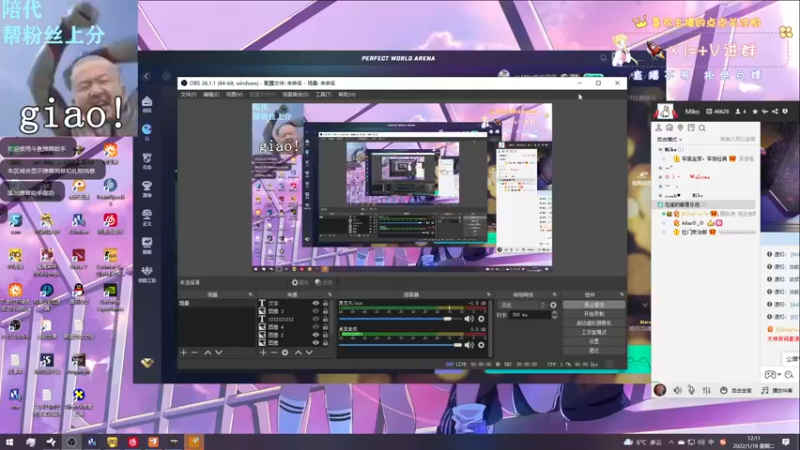Viewport: 800px width, 450px height.
Task: Toggle lock on 1212121212 source
Action: (326, 319)
